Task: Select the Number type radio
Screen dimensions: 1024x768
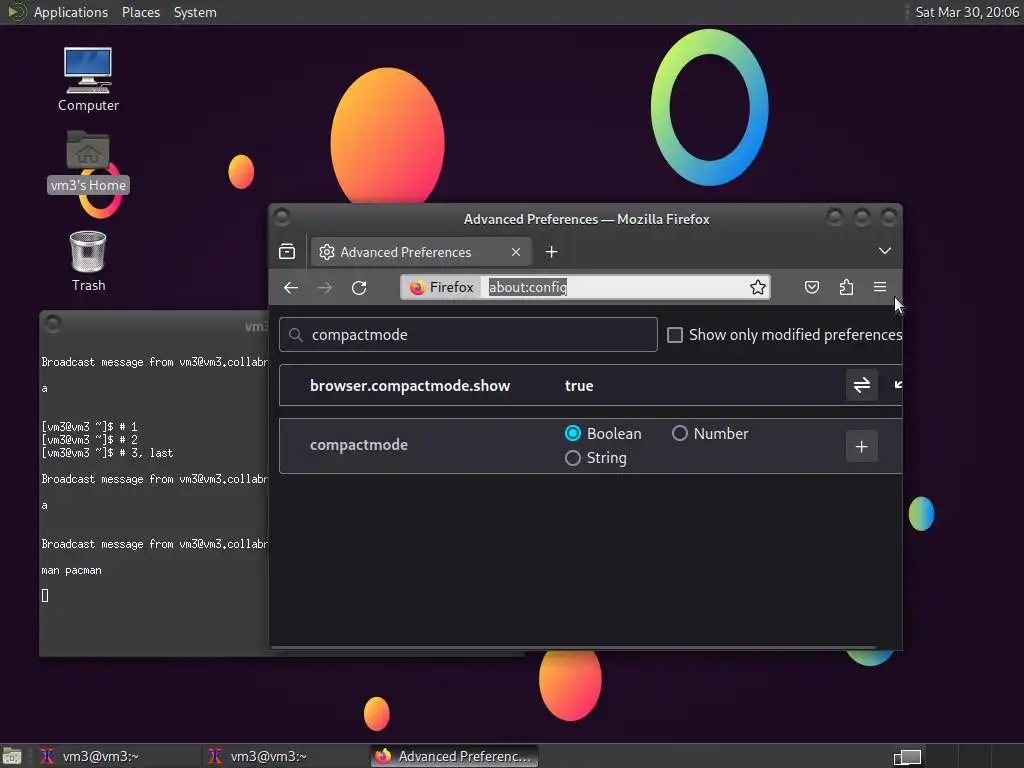Action: point(680,434)
